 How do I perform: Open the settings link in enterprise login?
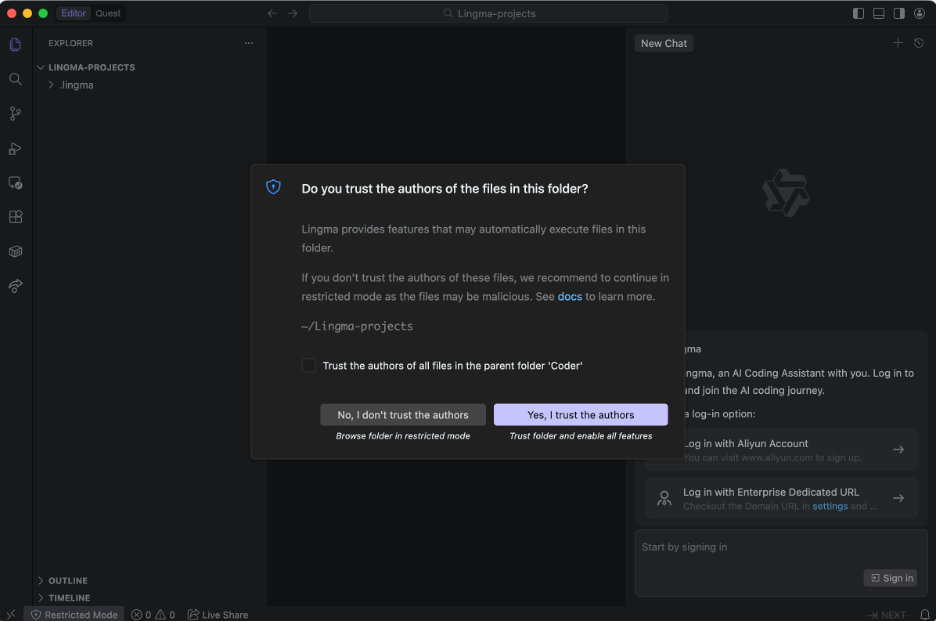pos(830,506)
